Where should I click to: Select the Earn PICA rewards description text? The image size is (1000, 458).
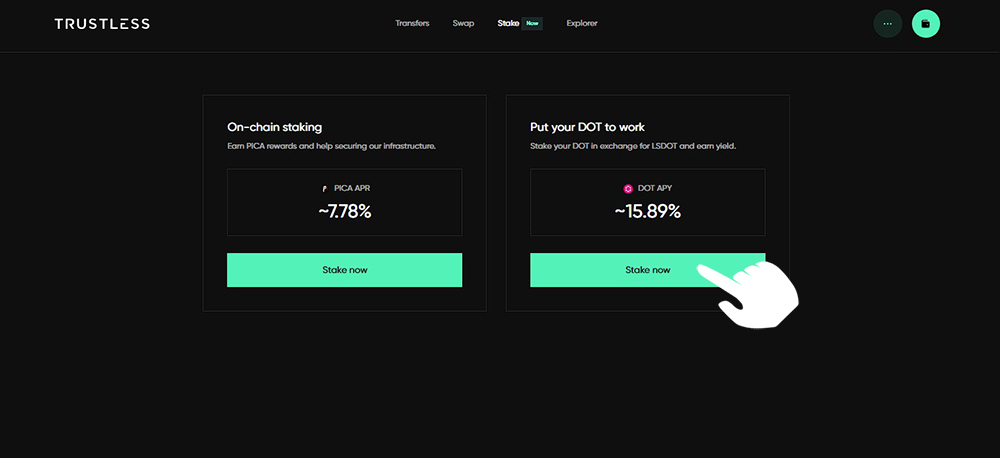pyautogui.click(x=331, y=146)
